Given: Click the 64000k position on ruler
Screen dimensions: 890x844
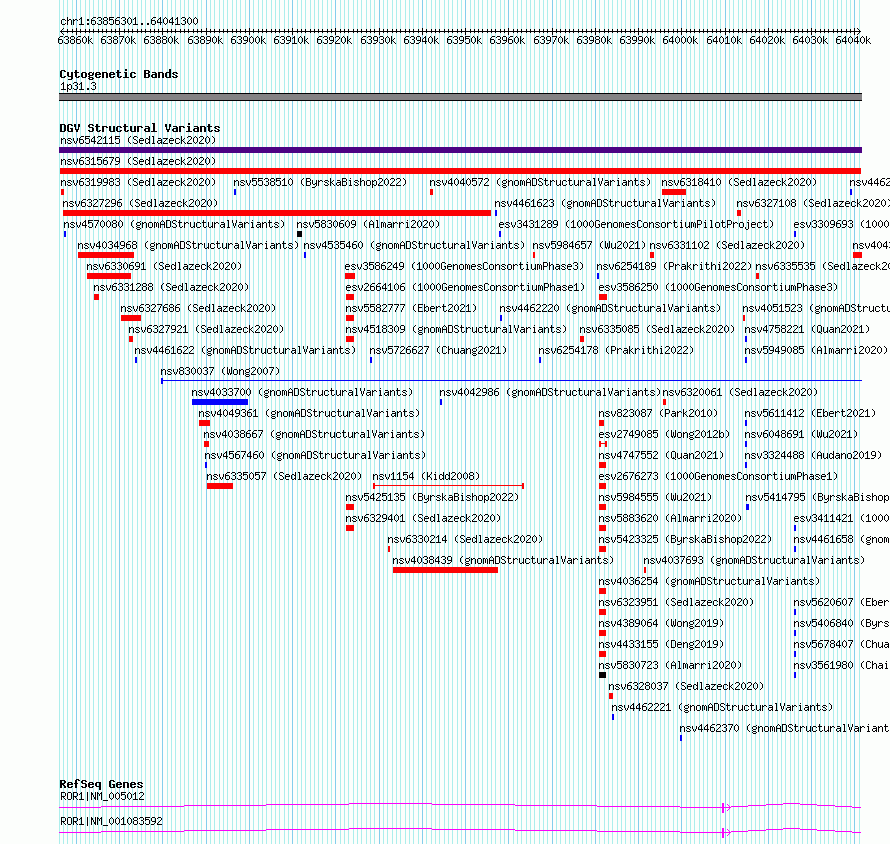Looking at the screenshot, I should coord(680,40).
